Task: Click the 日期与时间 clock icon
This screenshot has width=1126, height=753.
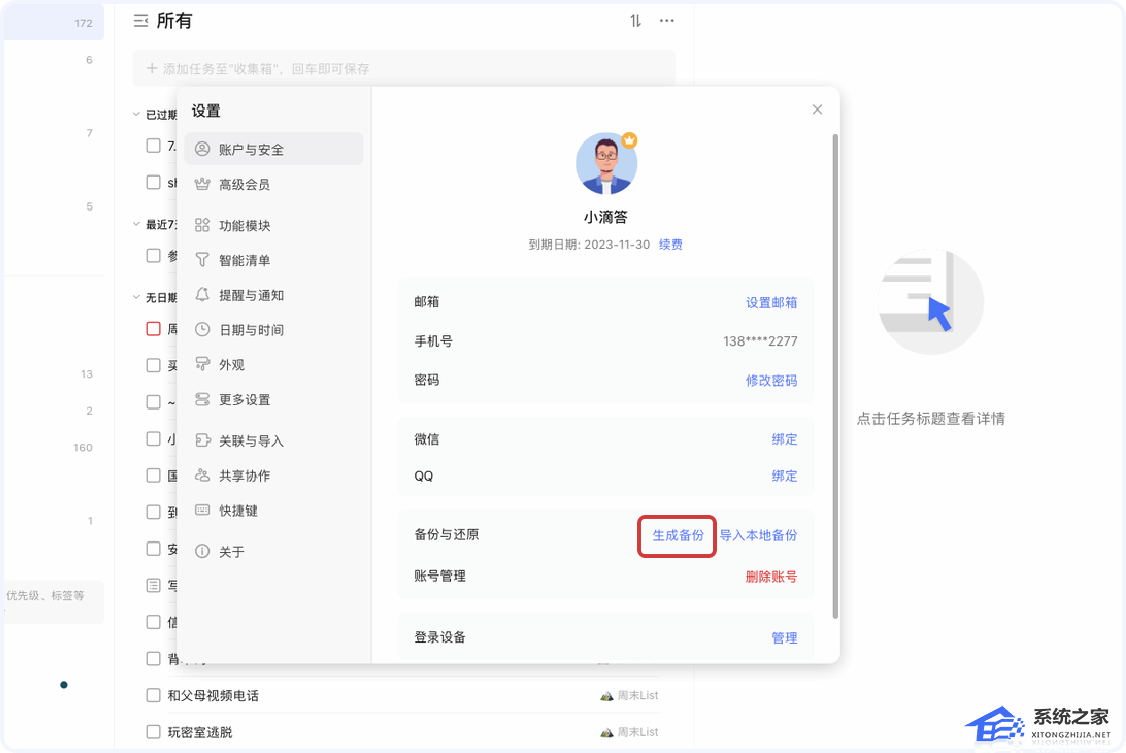Action: pos(202,329)
